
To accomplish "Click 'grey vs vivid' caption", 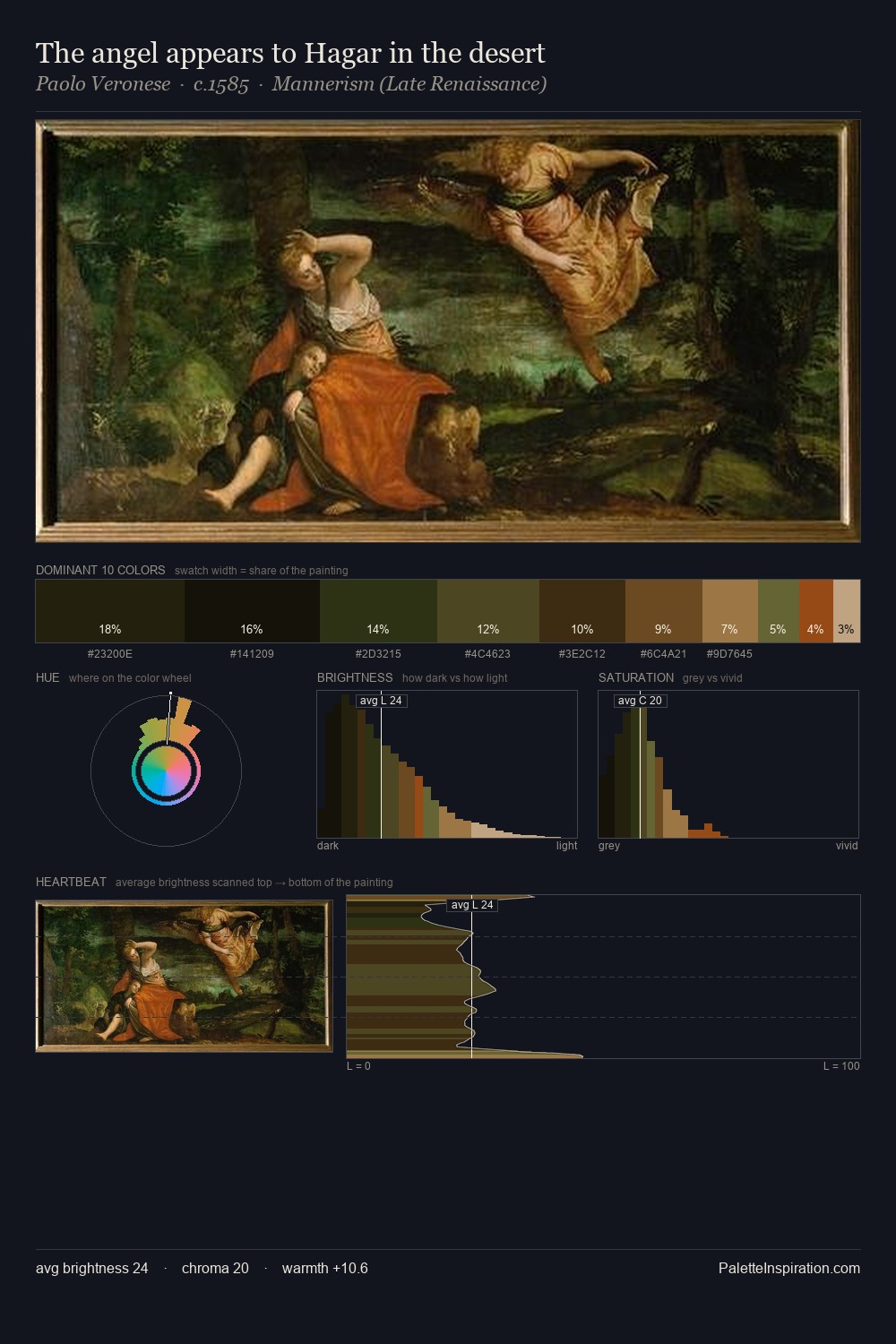I will tap(712, 678).
